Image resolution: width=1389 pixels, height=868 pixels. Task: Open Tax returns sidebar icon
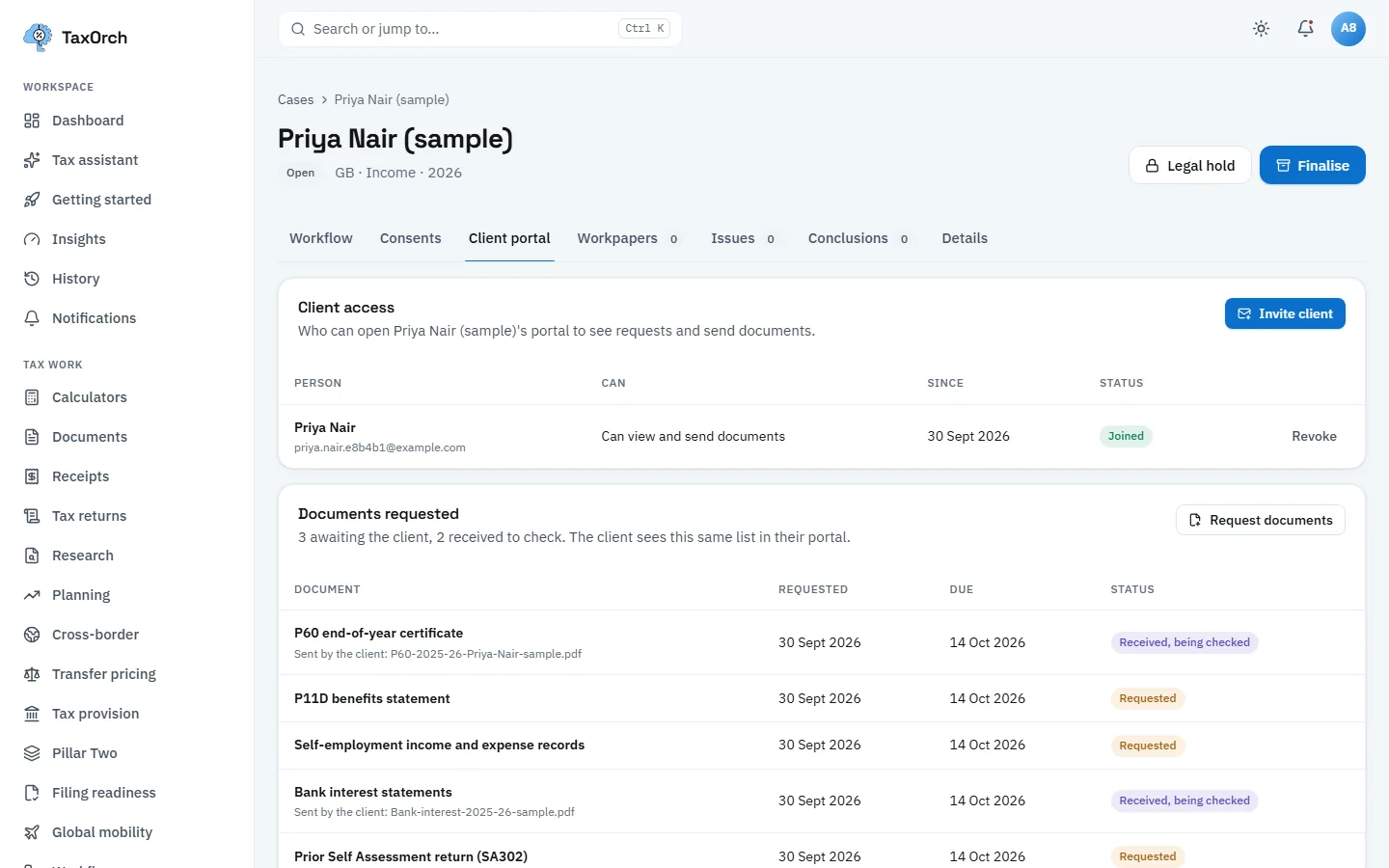pos(32,516)
